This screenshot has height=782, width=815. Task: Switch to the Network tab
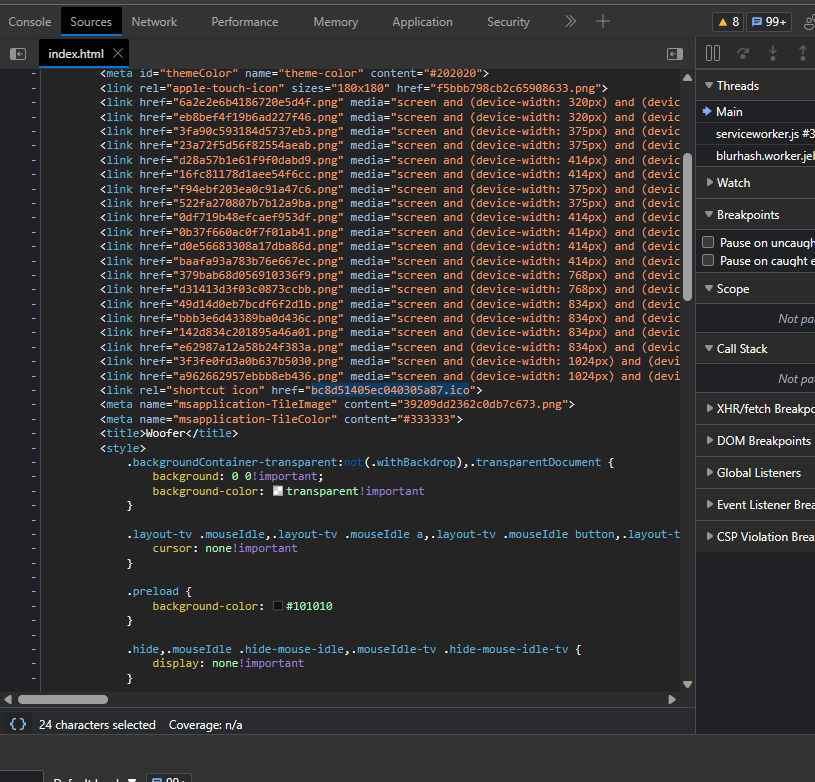tap(154, 21)
